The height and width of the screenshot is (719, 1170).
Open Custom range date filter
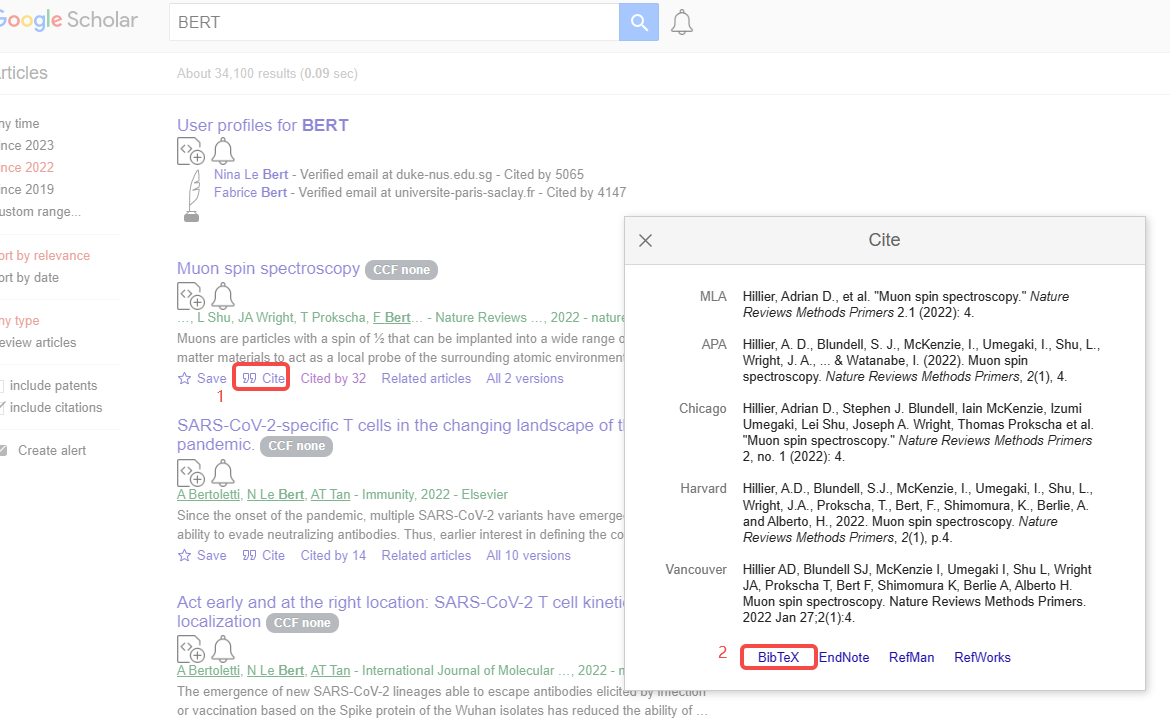point(40,211)
